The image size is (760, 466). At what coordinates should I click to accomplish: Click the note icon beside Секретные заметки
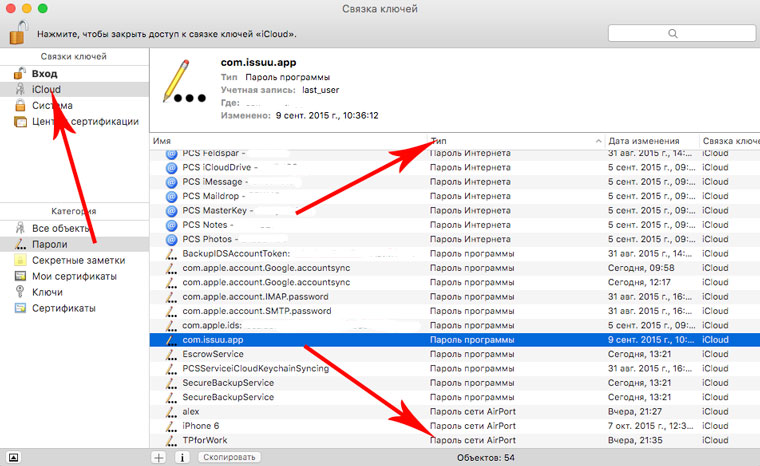(20, 260)
